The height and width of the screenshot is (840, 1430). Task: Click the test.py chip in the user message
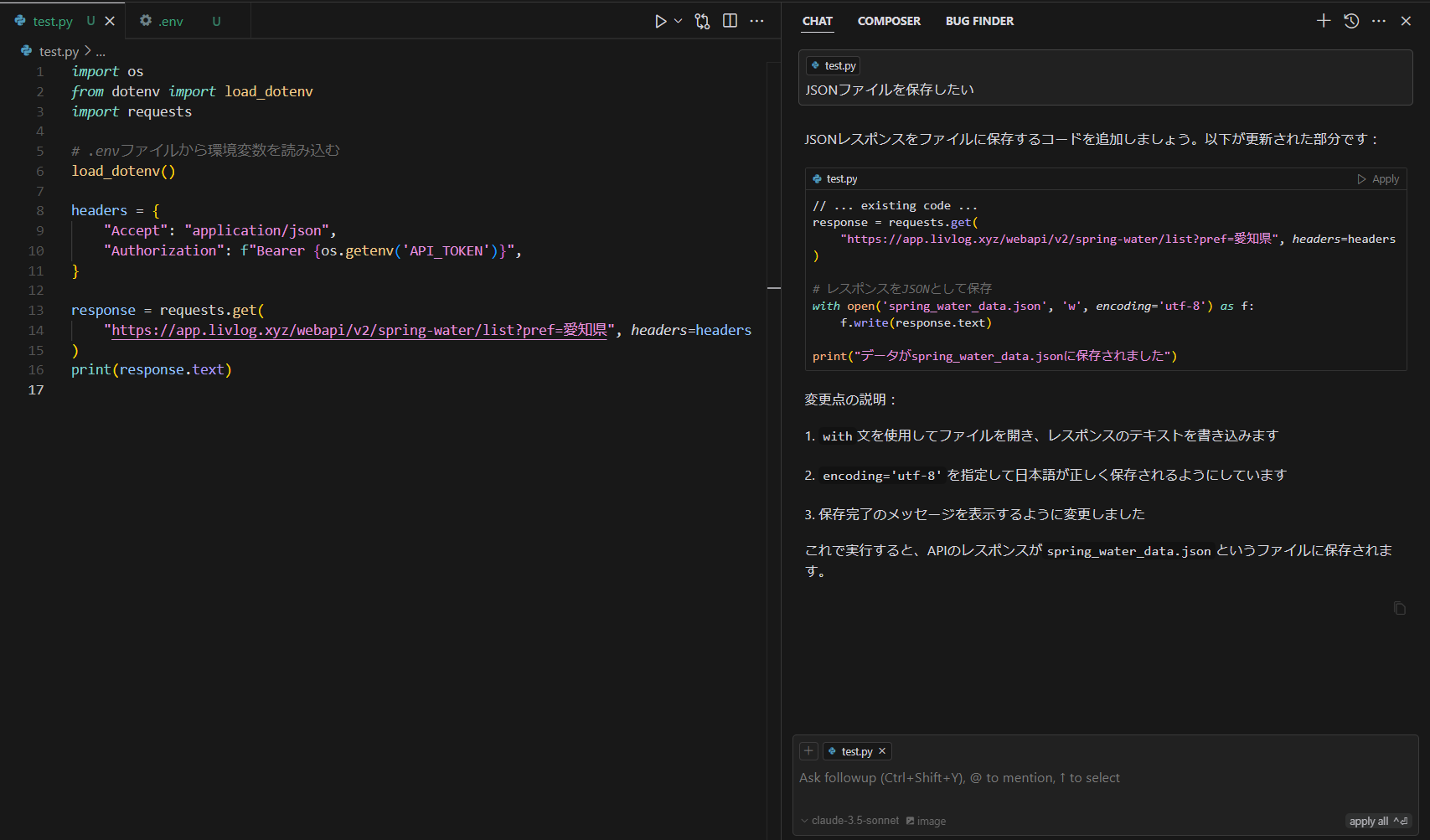tap(834, 65)
